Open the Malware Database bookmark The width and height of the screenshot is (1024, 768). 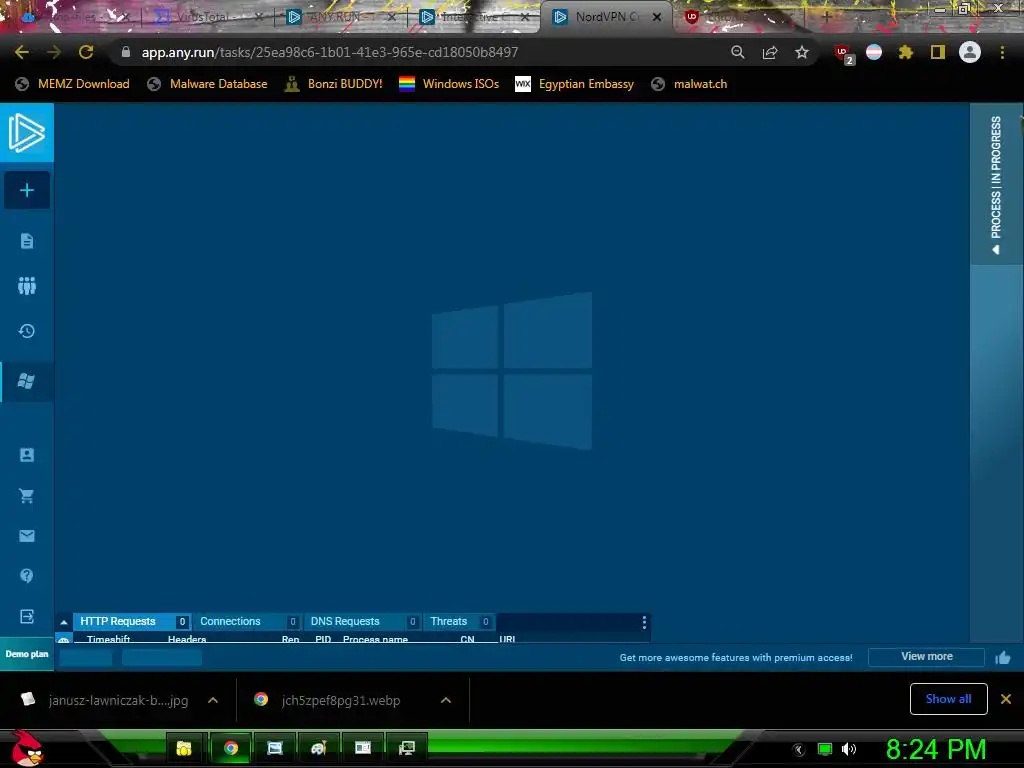[x=208, y=84]
